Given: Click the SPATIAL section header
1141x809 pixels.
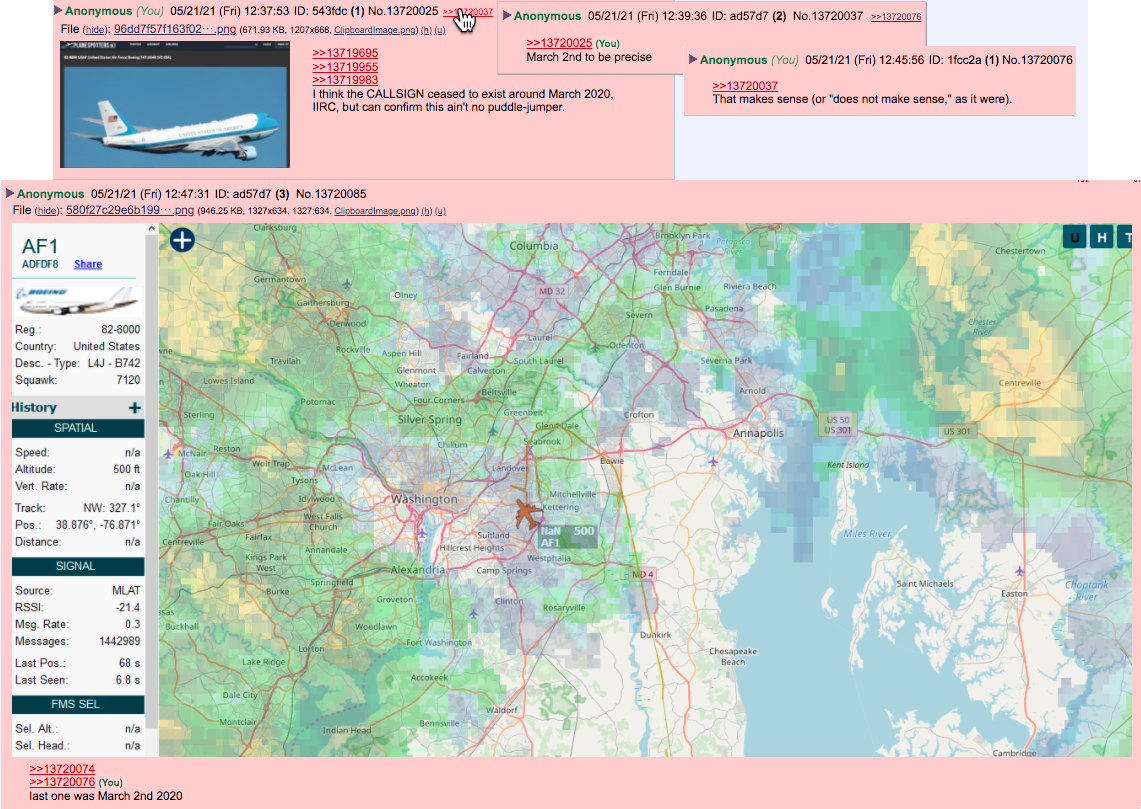Looking at the screenshot, I should pyautogui.click(x=77, y=429).
